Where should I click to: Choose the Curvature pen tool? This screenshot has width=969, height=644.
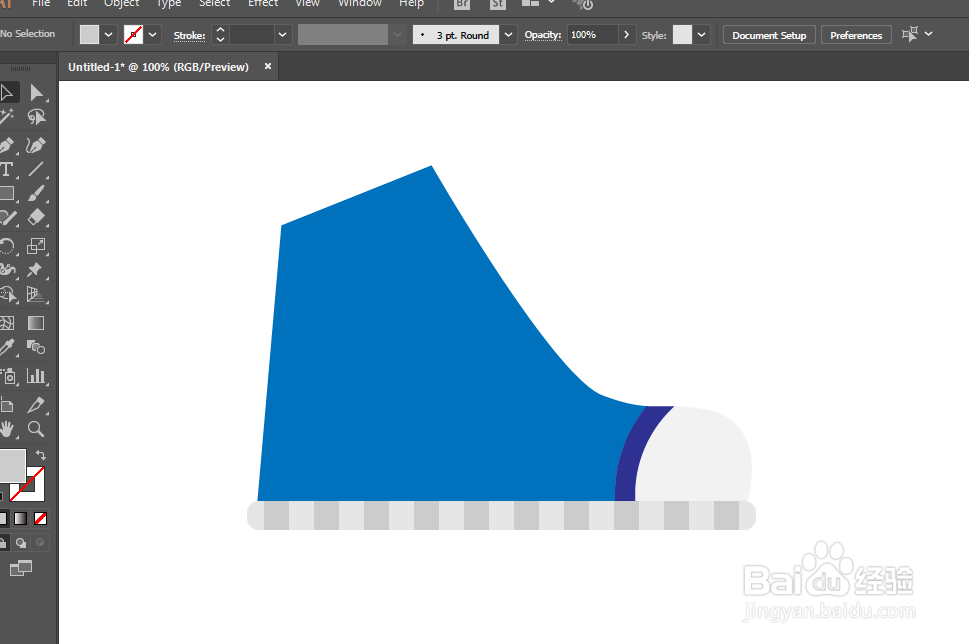click(x=36, y=145)
